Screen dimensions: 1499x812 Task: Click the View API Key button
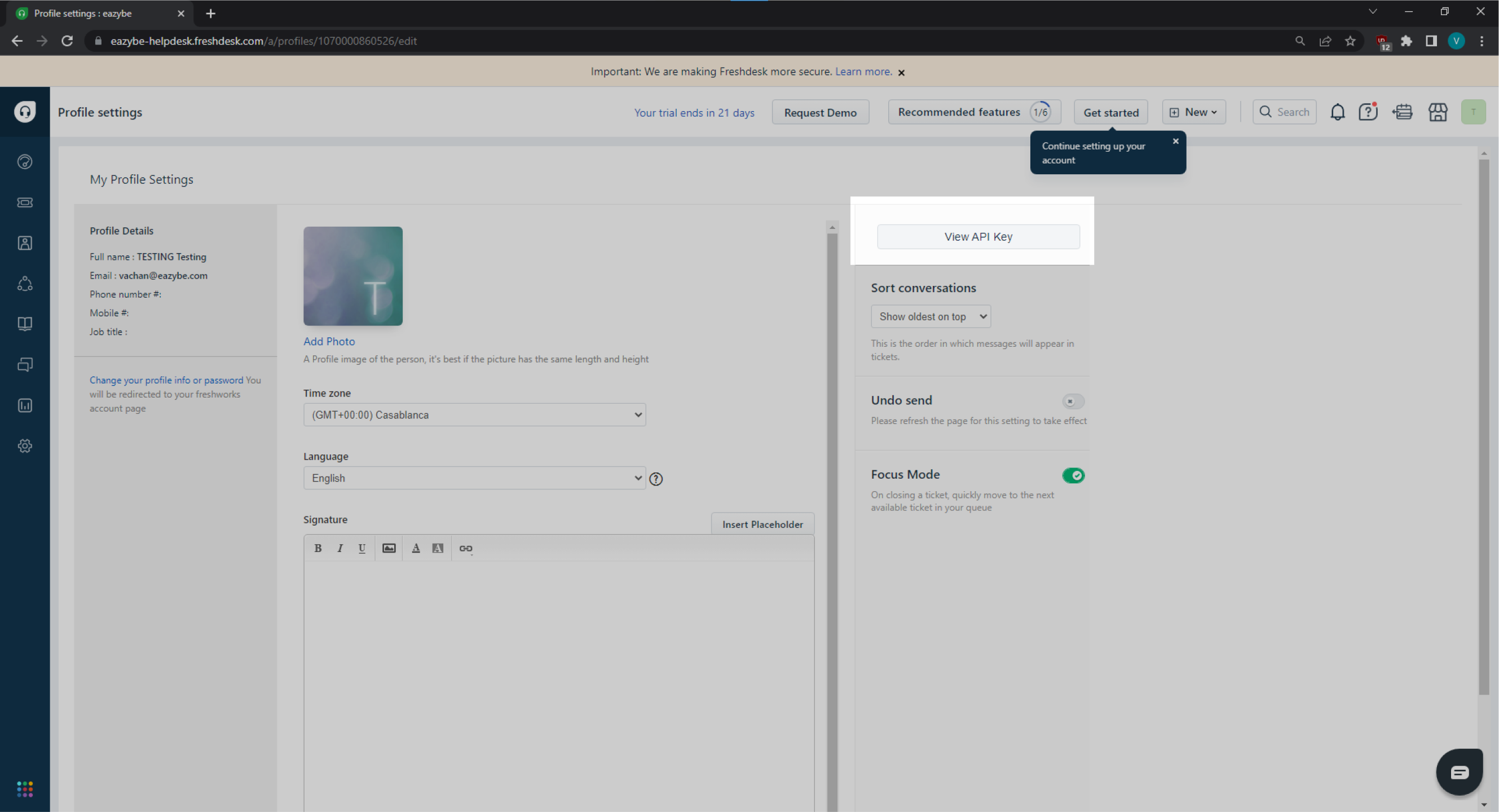[977, 237]
